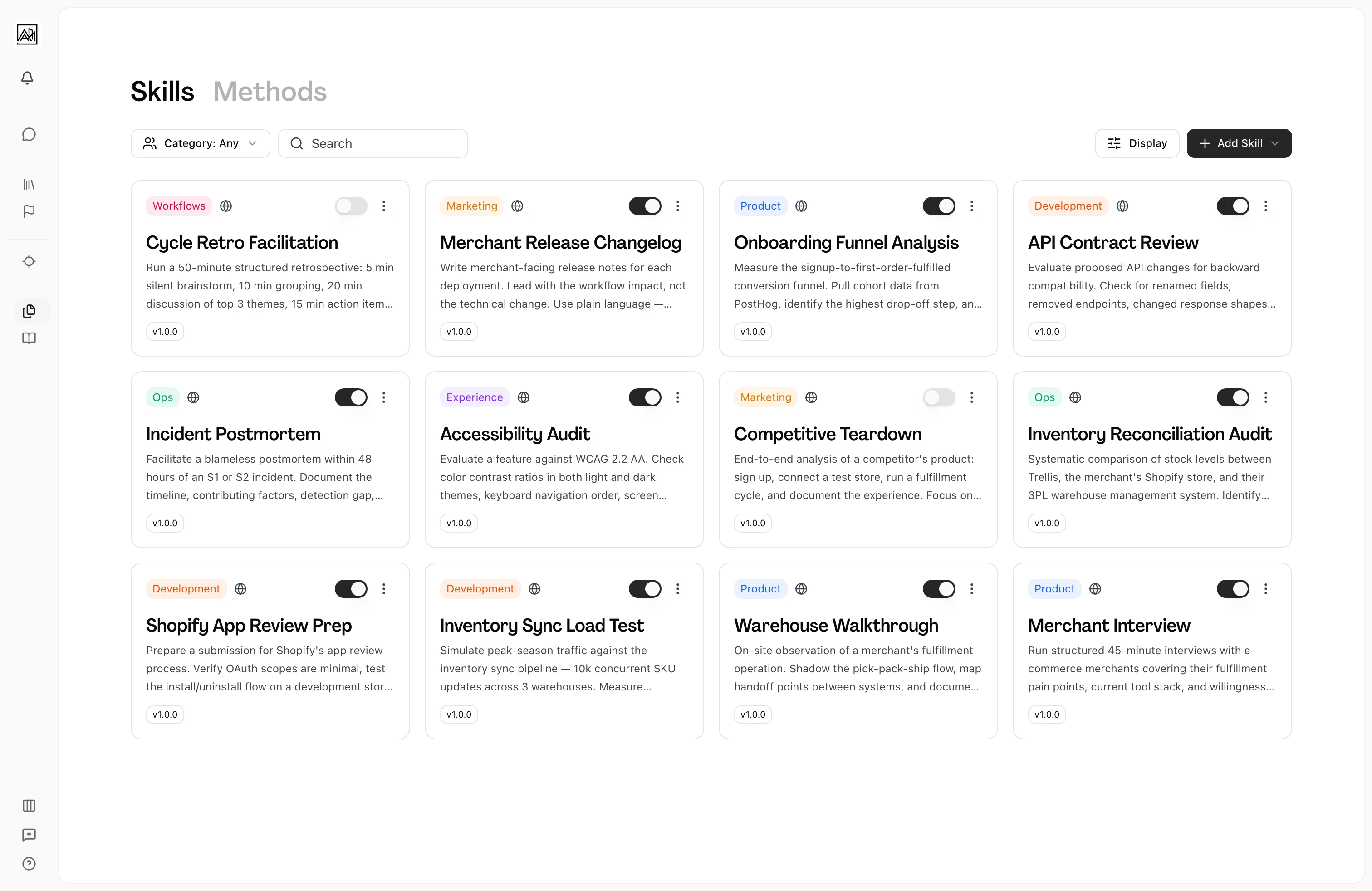Open the help question-mark icon
Screen dimensions: 1372x891
point(29,864)
